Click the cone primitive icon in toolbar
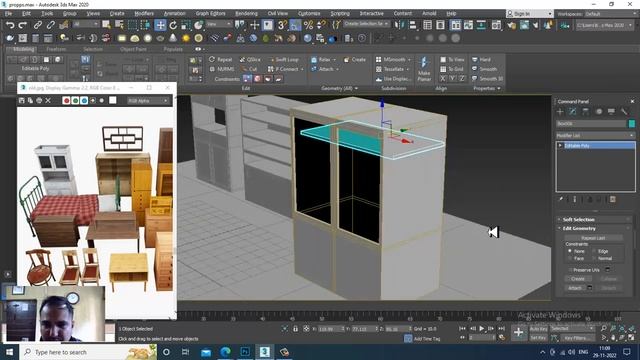This screenshot has width=640, height=360. (173, 38)
